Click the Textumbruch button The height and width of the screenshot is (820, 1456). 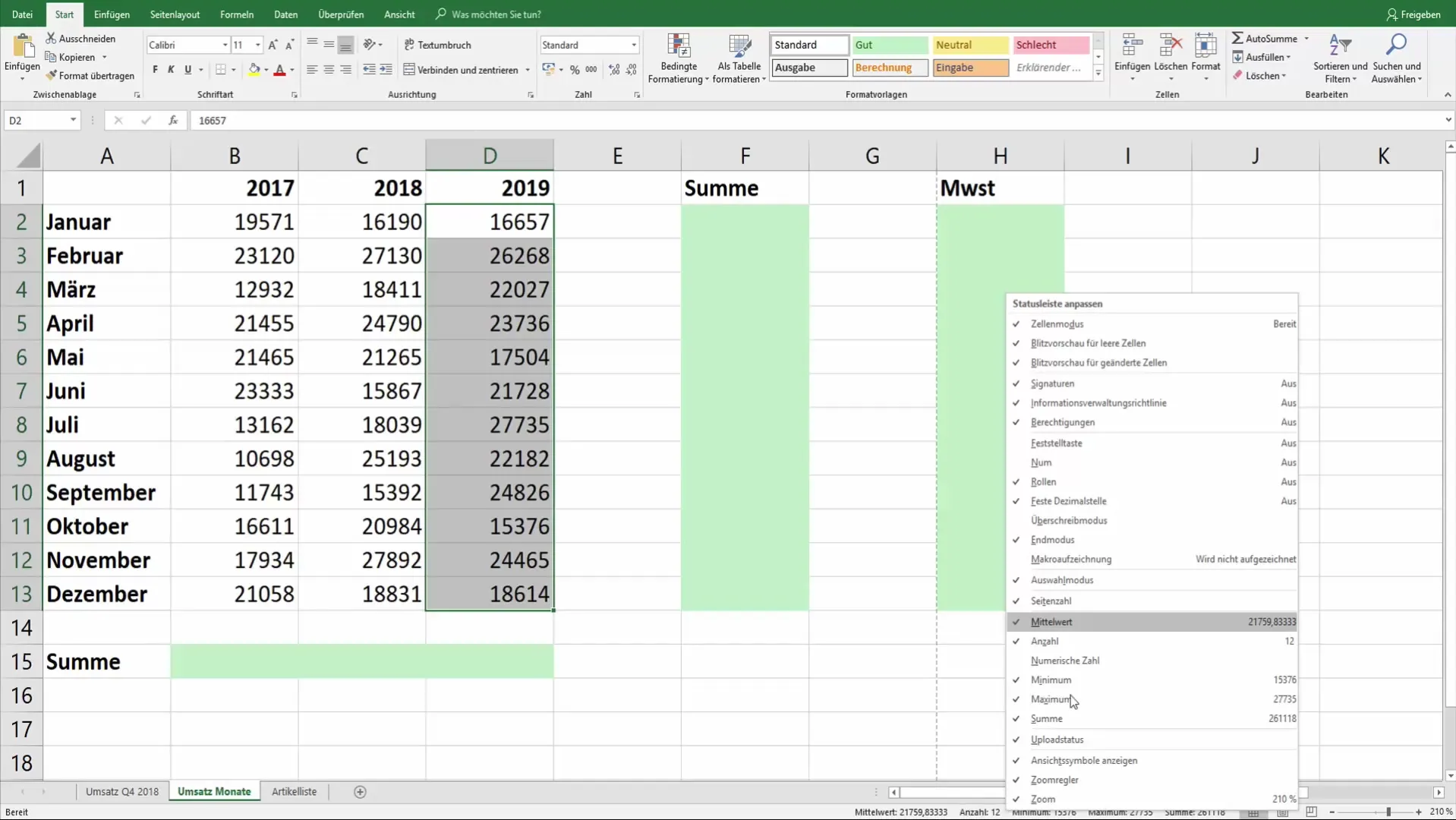(438, 45)
